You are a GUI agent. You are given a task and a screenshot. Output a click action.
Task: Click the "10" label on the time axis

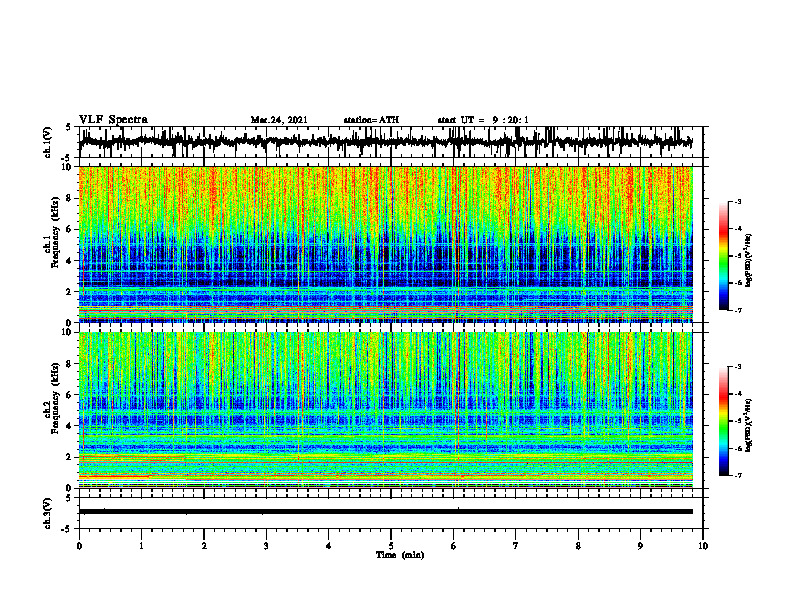coord(703,546)
